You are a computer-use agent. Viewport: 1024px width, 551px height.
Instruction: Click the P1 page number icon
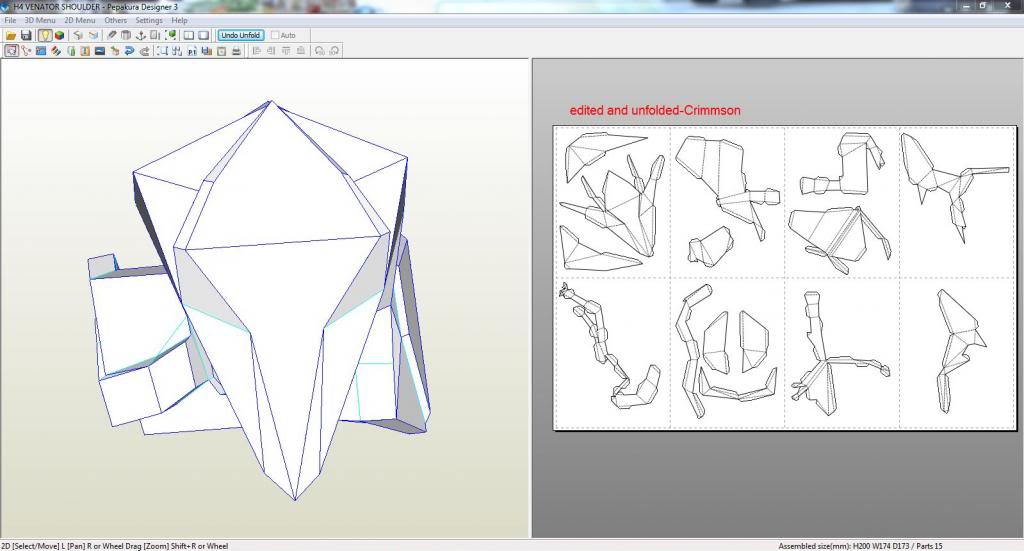(x=192, y=51)
